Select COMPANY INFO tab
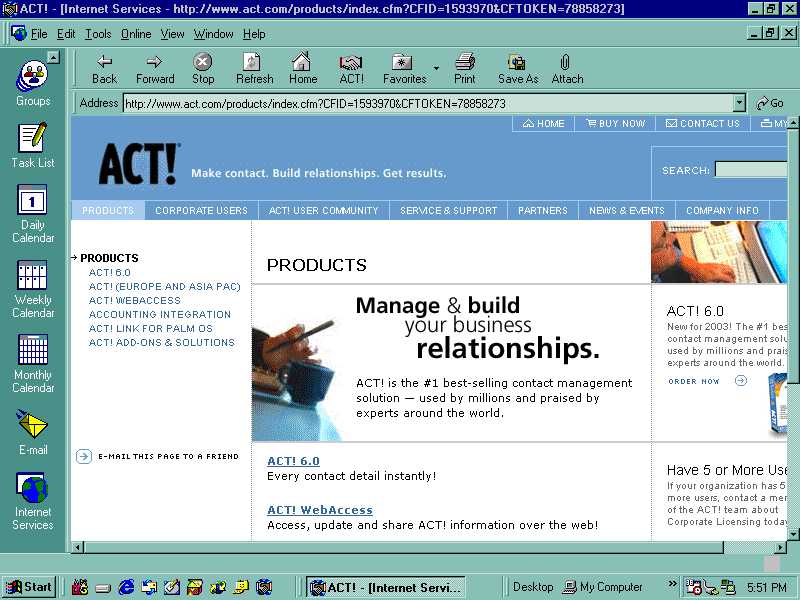800x600 pixels. pos(722,211)
